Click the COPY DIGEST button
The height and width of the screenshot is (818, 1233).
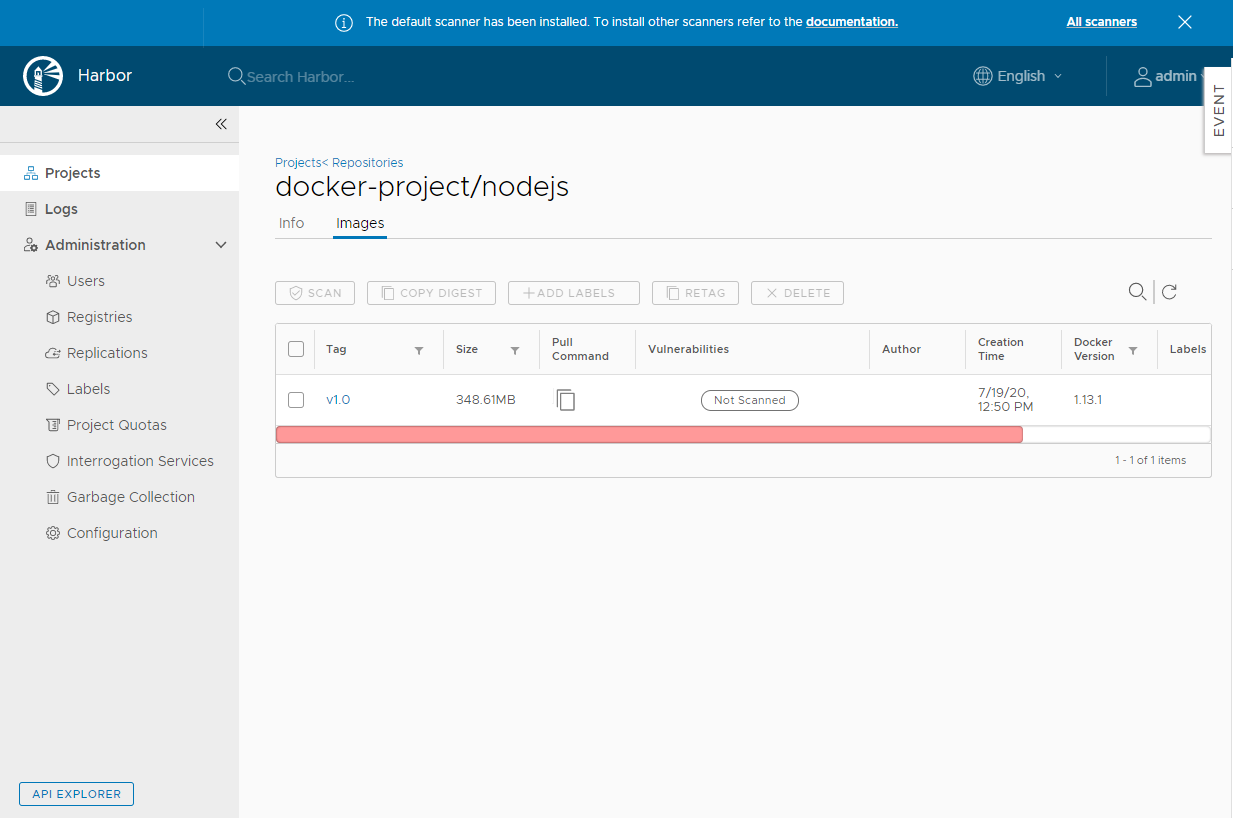click(431, 293)
